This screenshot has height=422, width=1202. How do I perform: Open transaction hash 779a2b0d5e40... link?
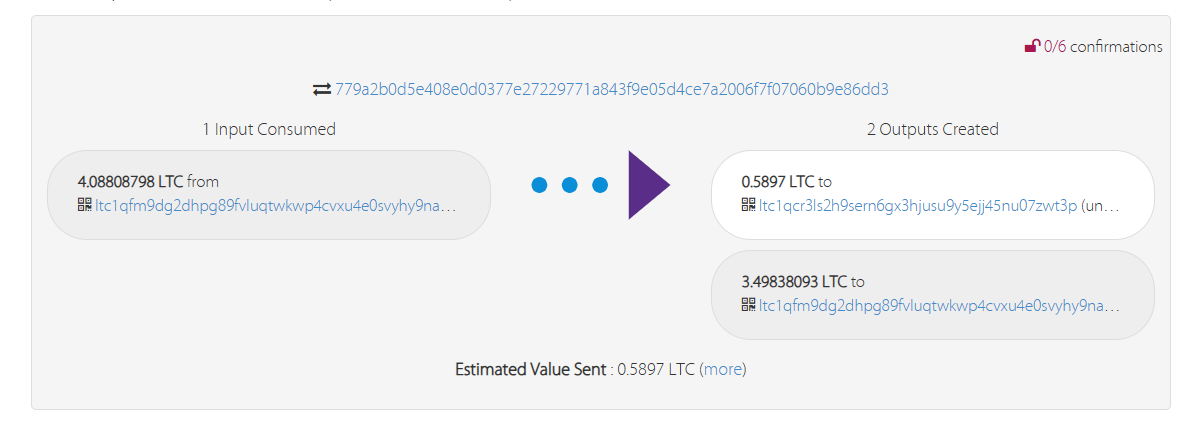point(611,89)
